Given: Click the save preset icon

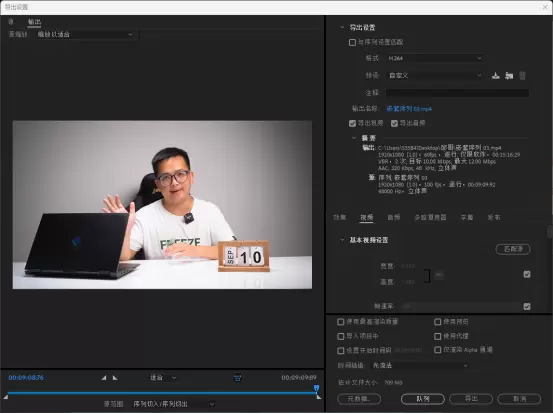Looking at the screenshot, I should [496, 75].
